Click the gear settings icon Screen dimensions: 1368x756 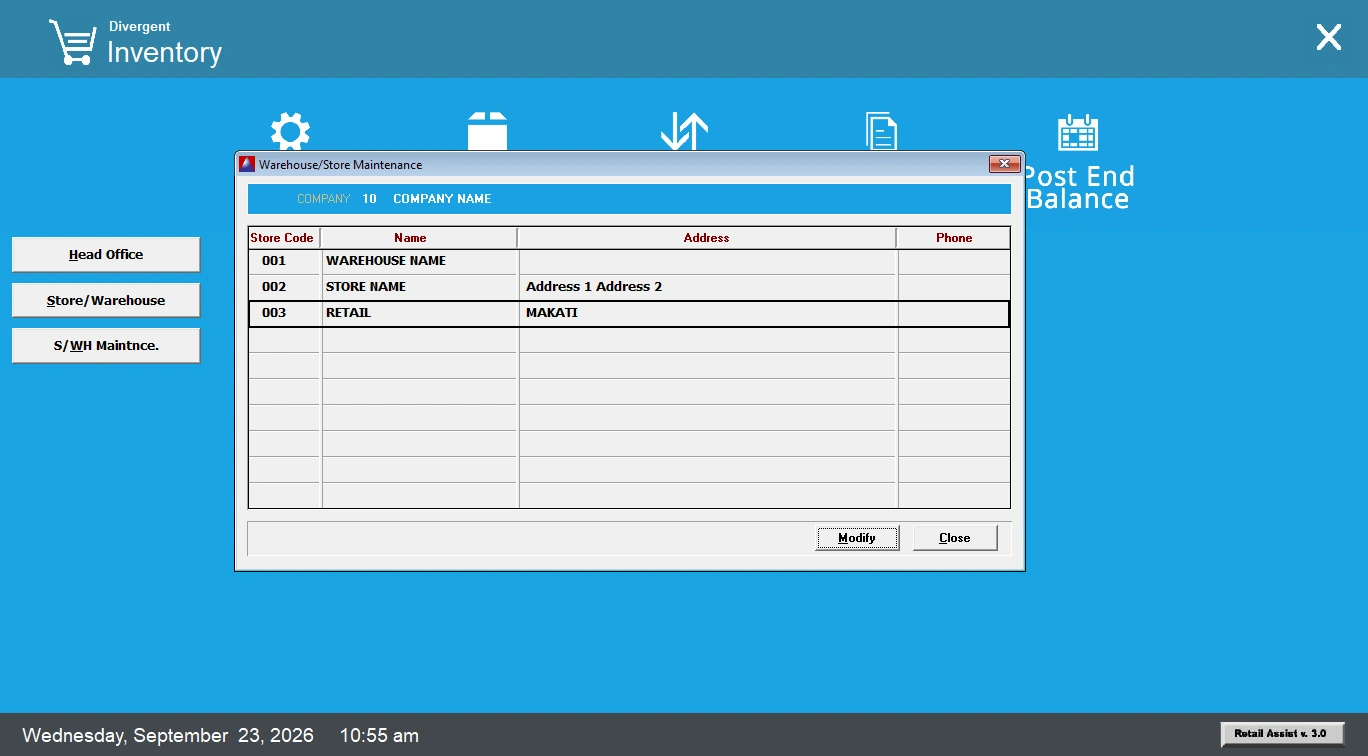tap(290, 131)
